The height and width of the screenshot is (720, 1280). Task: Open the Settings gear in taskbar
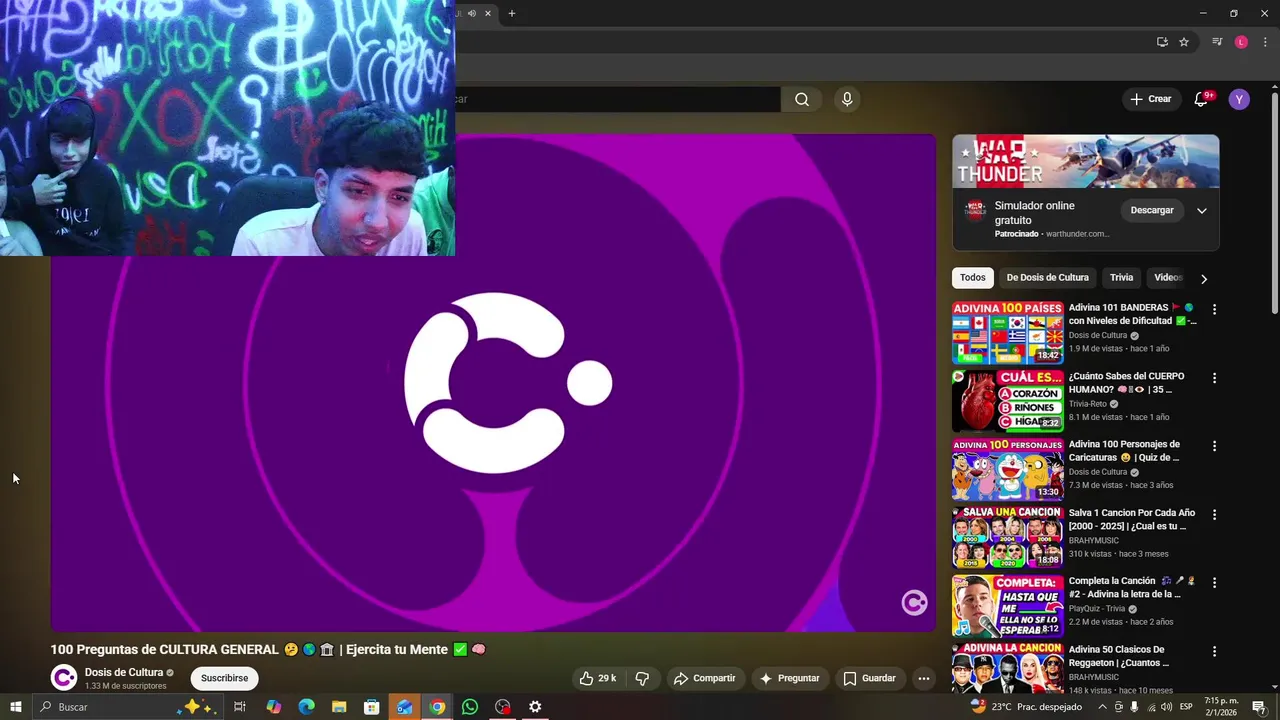coord(535,707)
